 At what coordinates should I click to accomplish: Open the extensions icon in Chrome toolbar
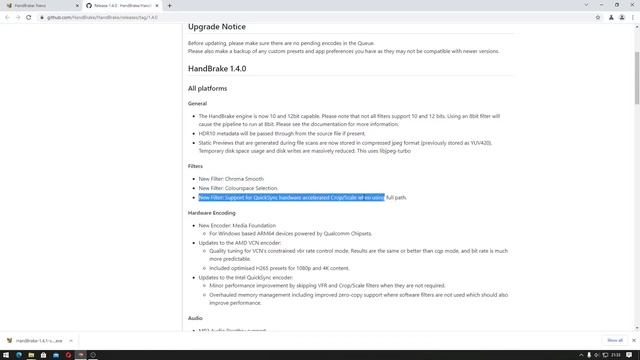(x=611, y=18)
